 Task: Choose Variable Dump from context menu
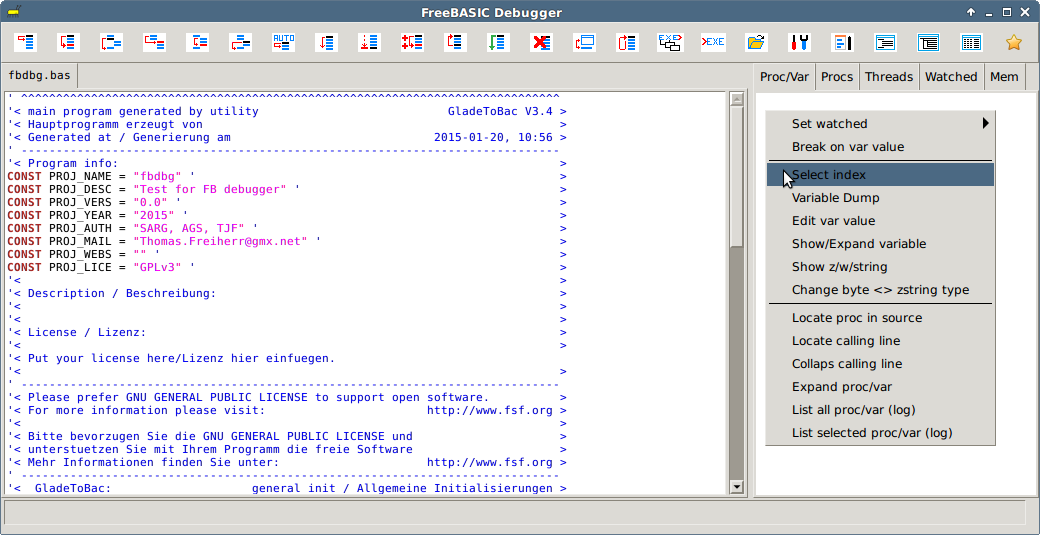pos(836,198)
